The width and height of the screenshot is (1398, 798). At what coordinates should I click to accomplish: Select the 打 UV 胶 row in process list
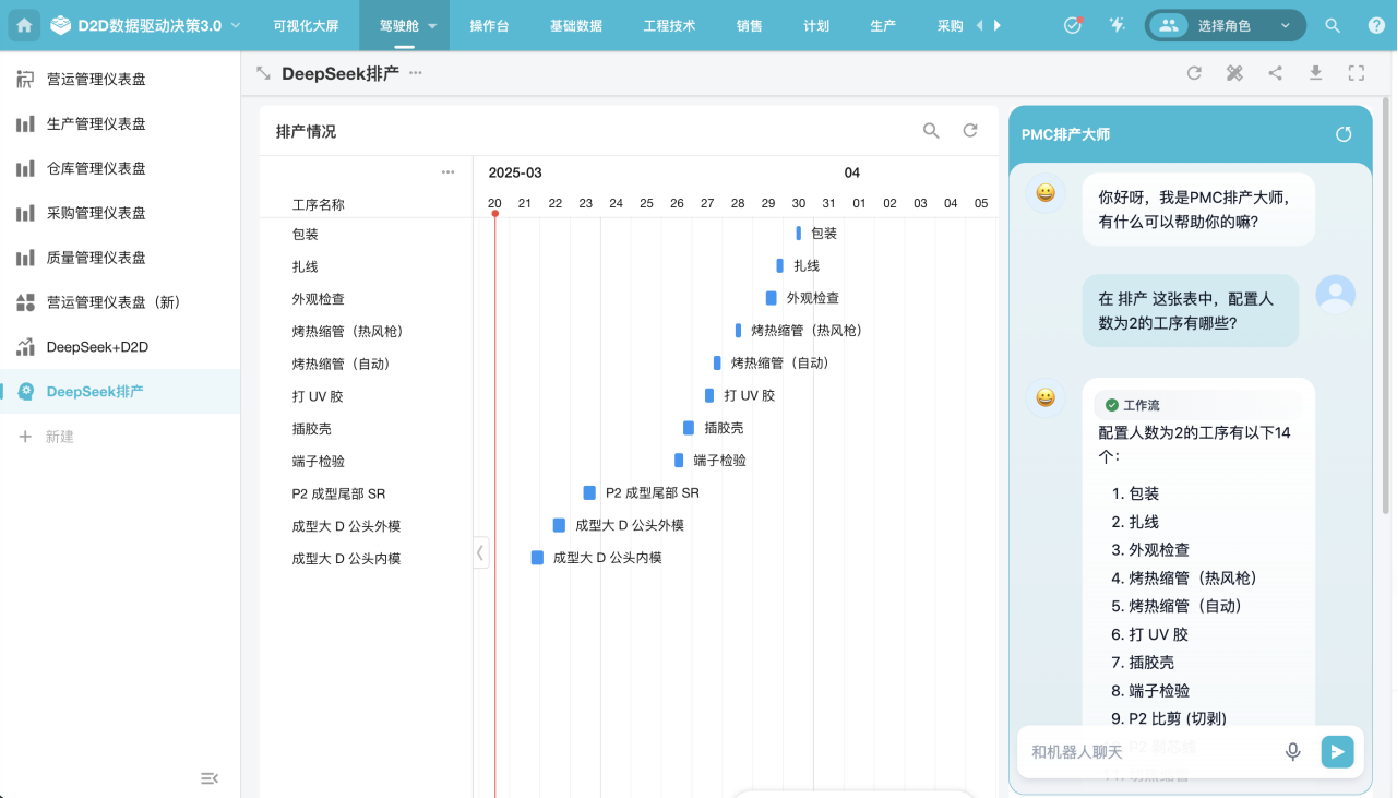pyautogui.click(x=366, y=396)
